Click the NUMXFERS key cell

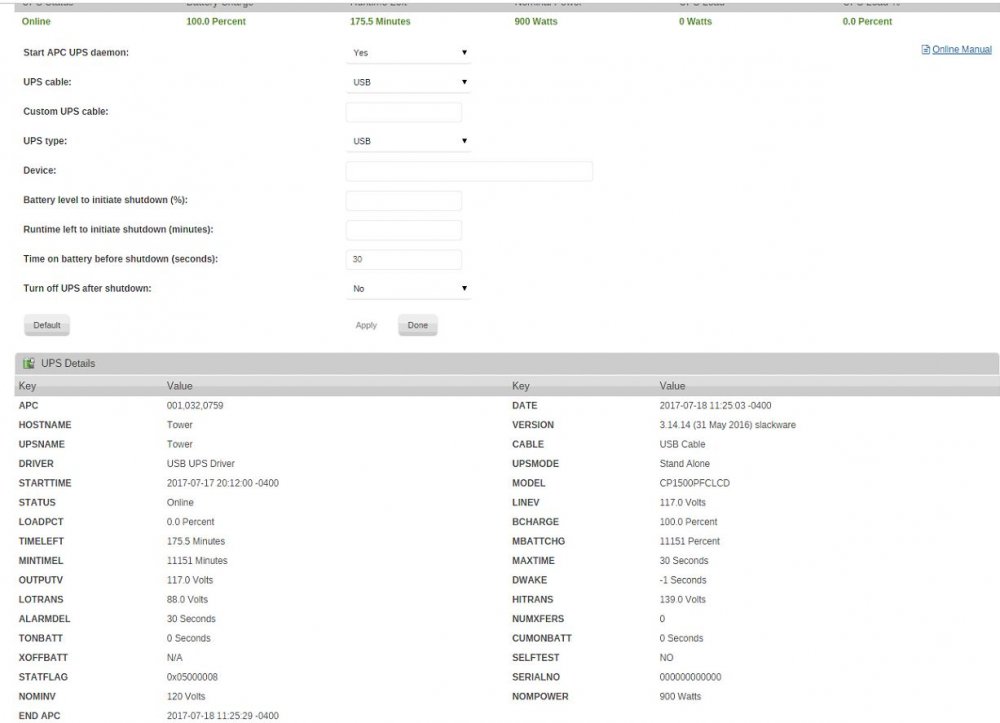pos(538,619)
